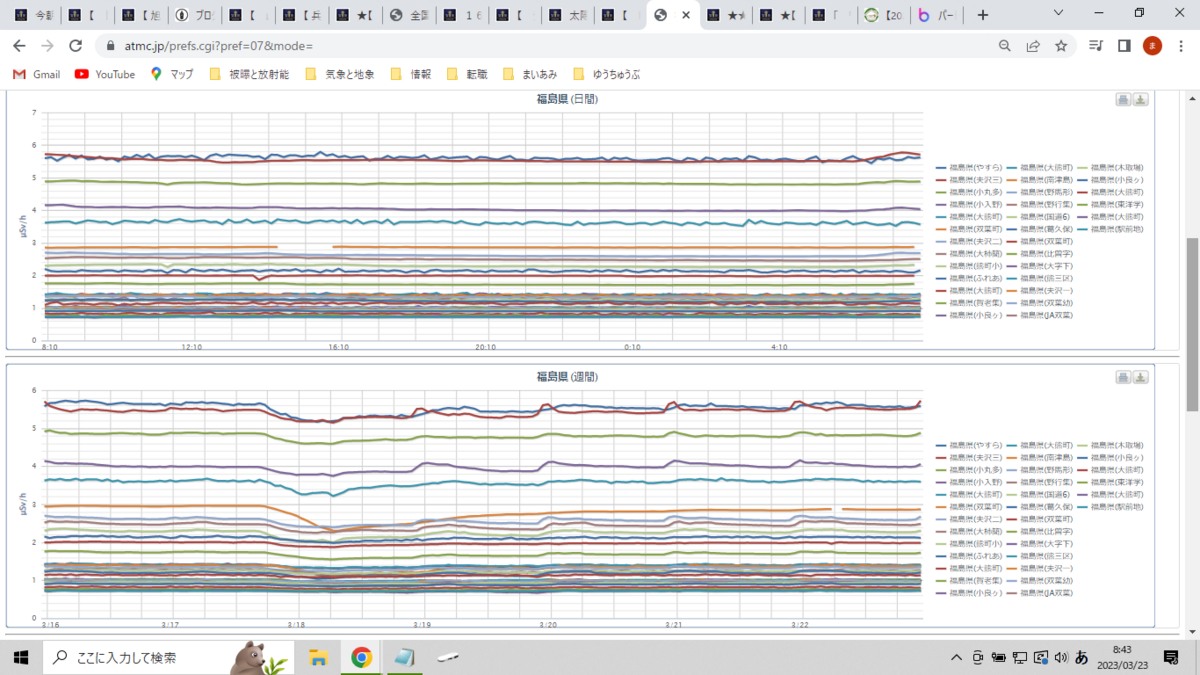Download the weekly Fukushima chart
The width and height of the screenshot is (1200, 675).
tap(1141, 377)
